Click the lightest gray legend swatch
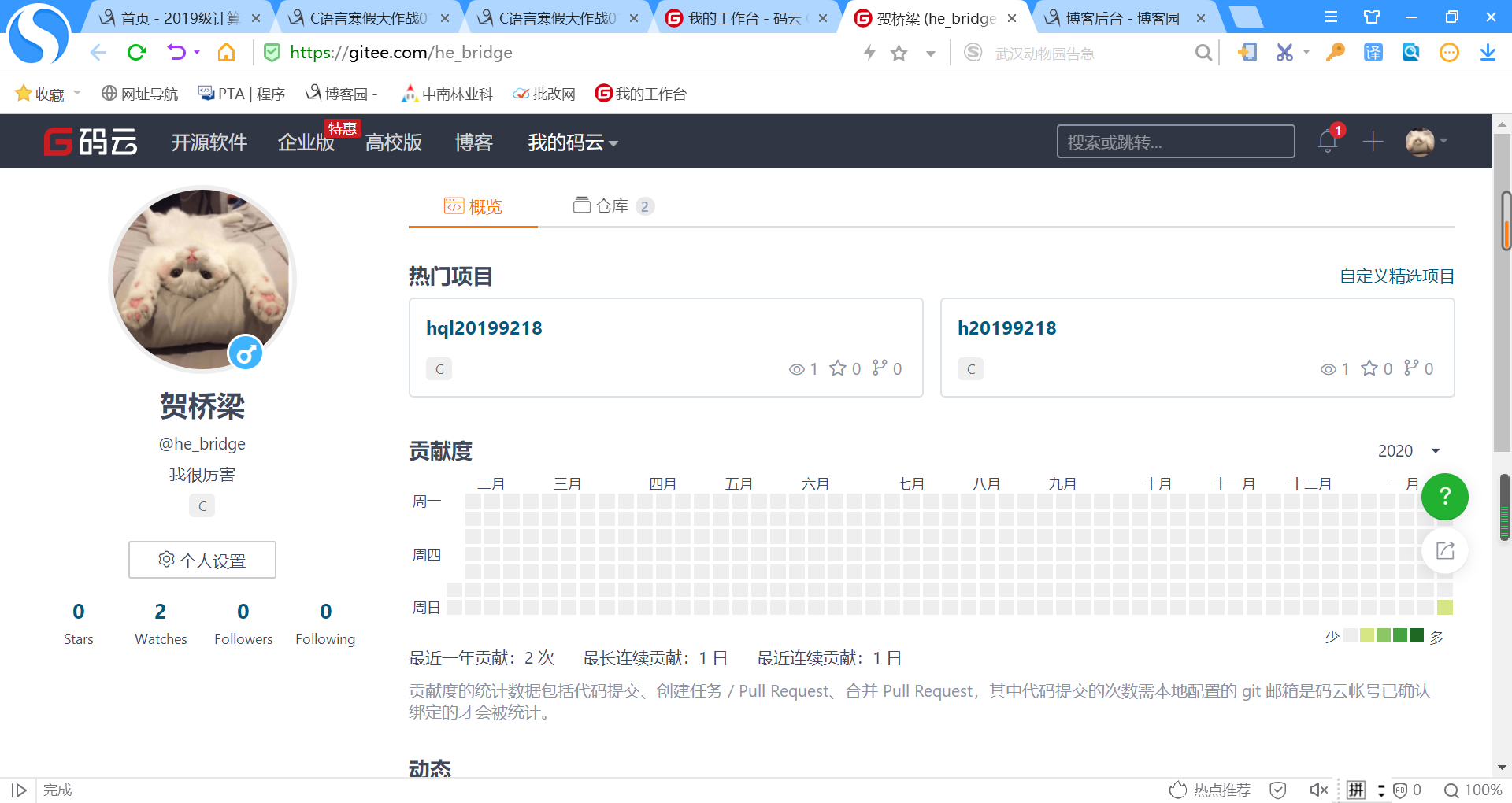 tap(1351, 635)
